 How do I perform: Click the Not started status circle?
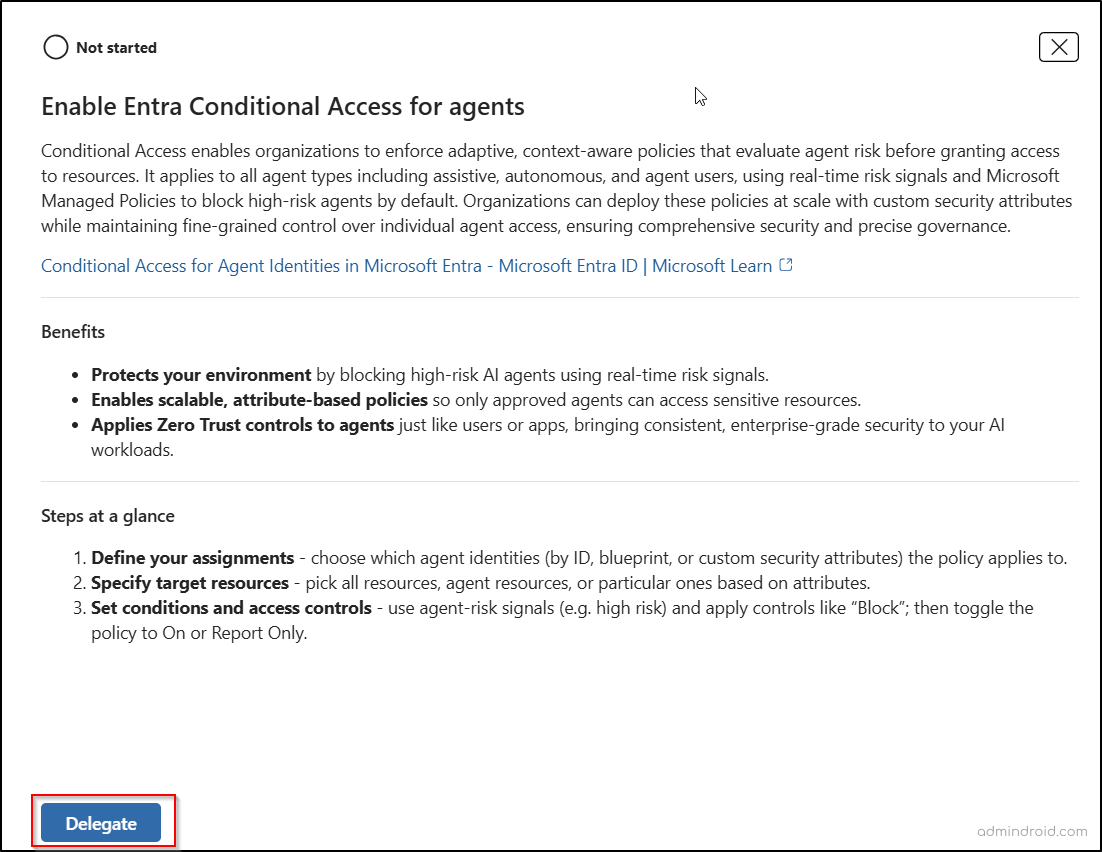click(56, 47)
